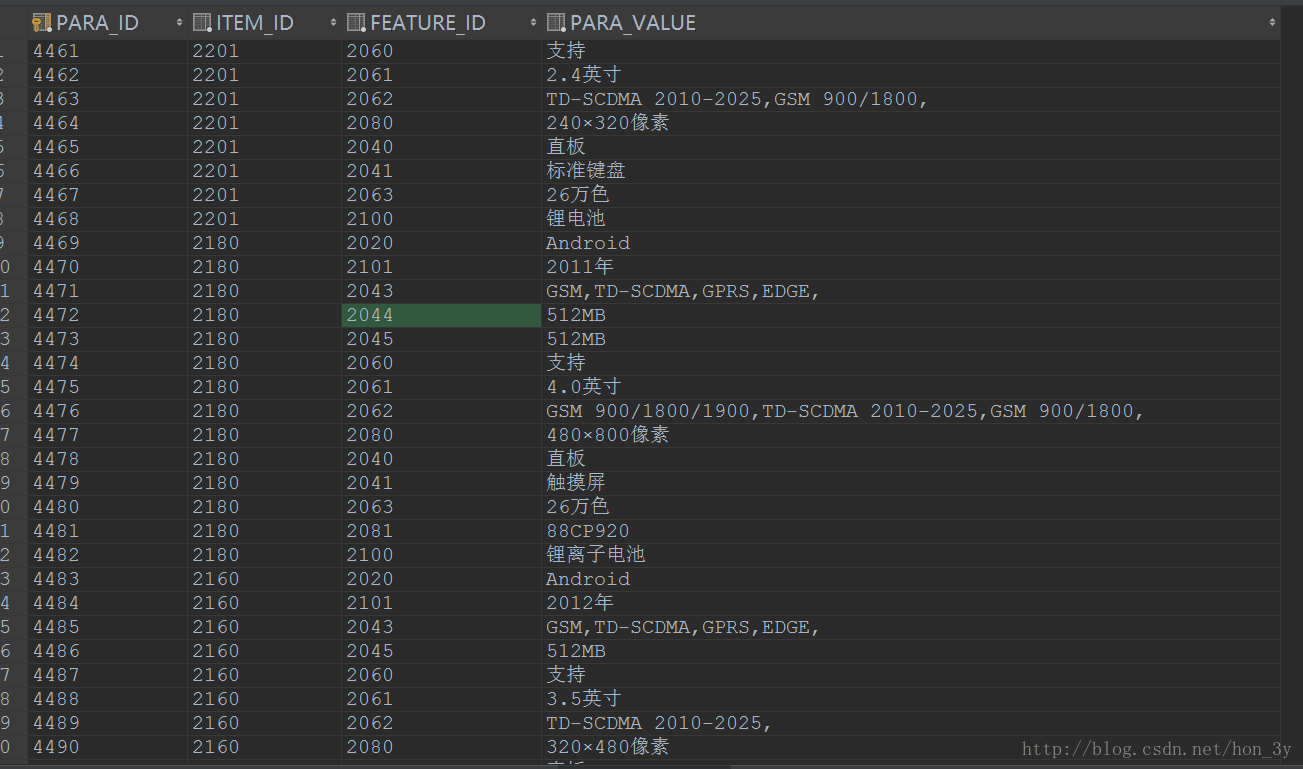Select 'Android' value in row with PARA_ID 4483
1303x769 pixels.
(x=911, y=579)
